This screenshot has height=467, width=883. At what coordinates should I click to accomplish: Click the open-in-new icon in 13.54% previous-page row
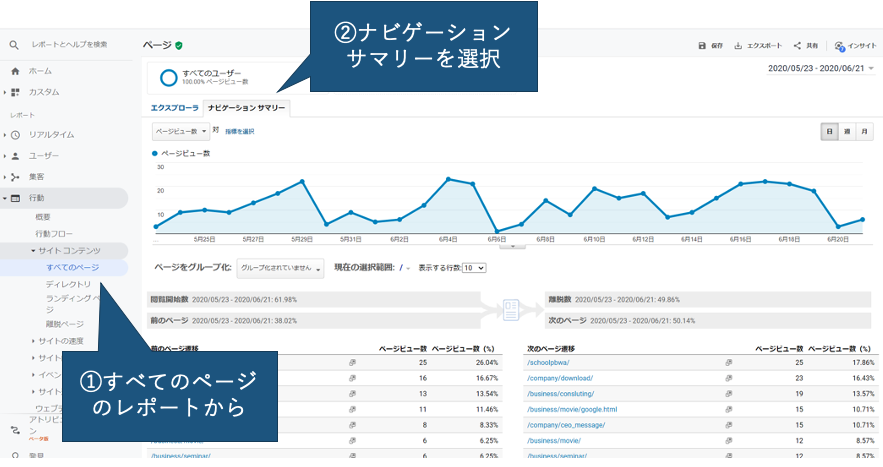tap(353, 394)
